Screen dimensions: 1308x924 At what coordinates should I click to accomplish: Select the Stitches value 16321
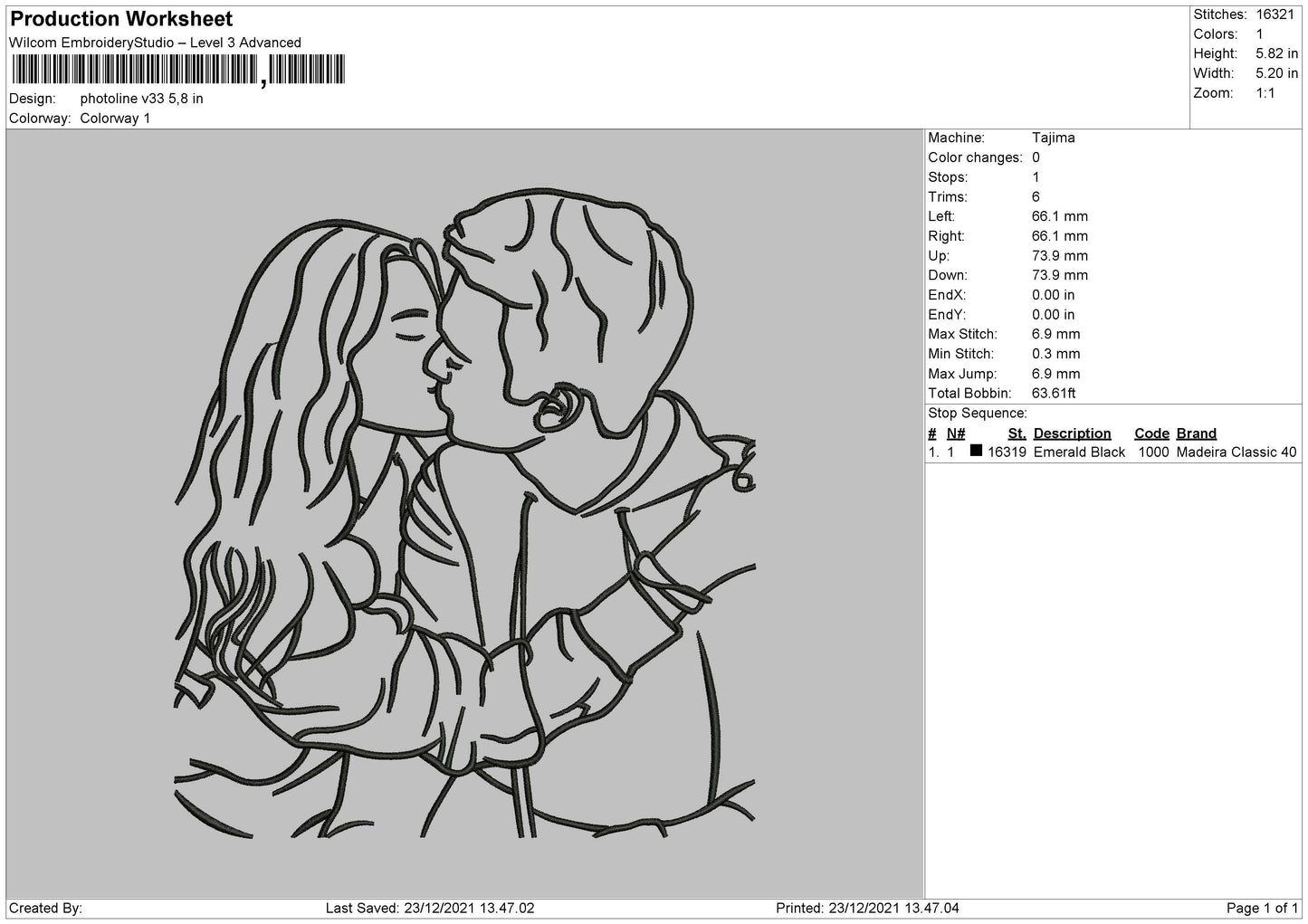click(1277, 14)
